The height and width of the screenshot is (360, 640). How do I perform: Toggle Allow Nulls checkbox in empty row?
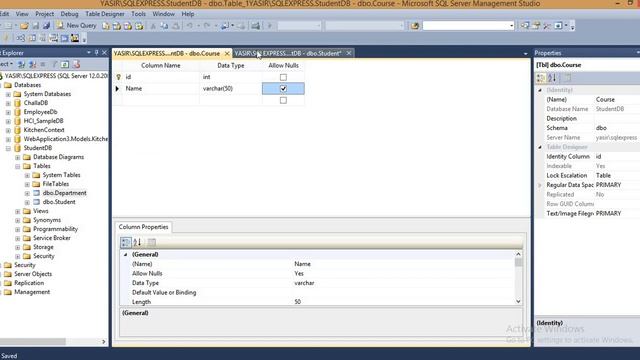pyautogui.click(x=283, y=100)
